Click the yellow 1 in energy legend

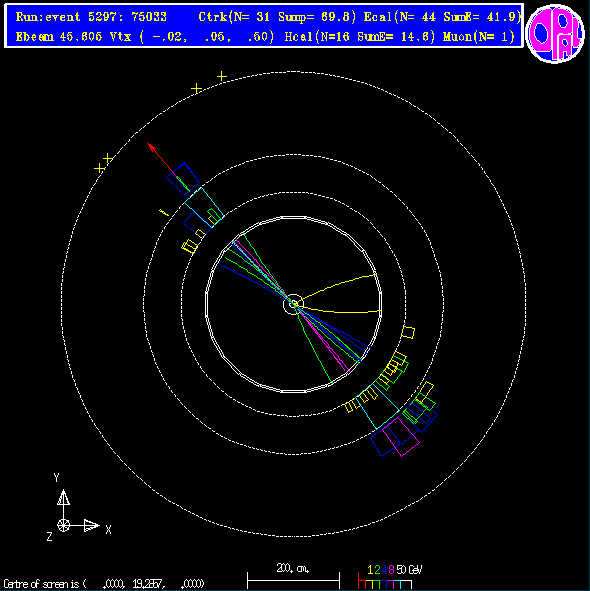coord(370,570)
